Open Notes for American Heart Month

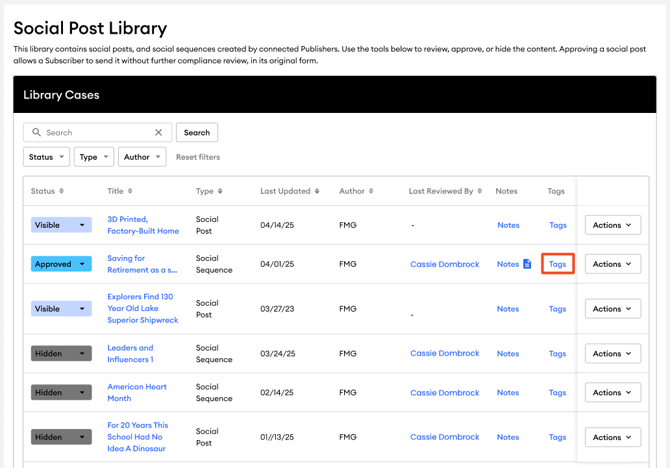click(x=508, y=393)
